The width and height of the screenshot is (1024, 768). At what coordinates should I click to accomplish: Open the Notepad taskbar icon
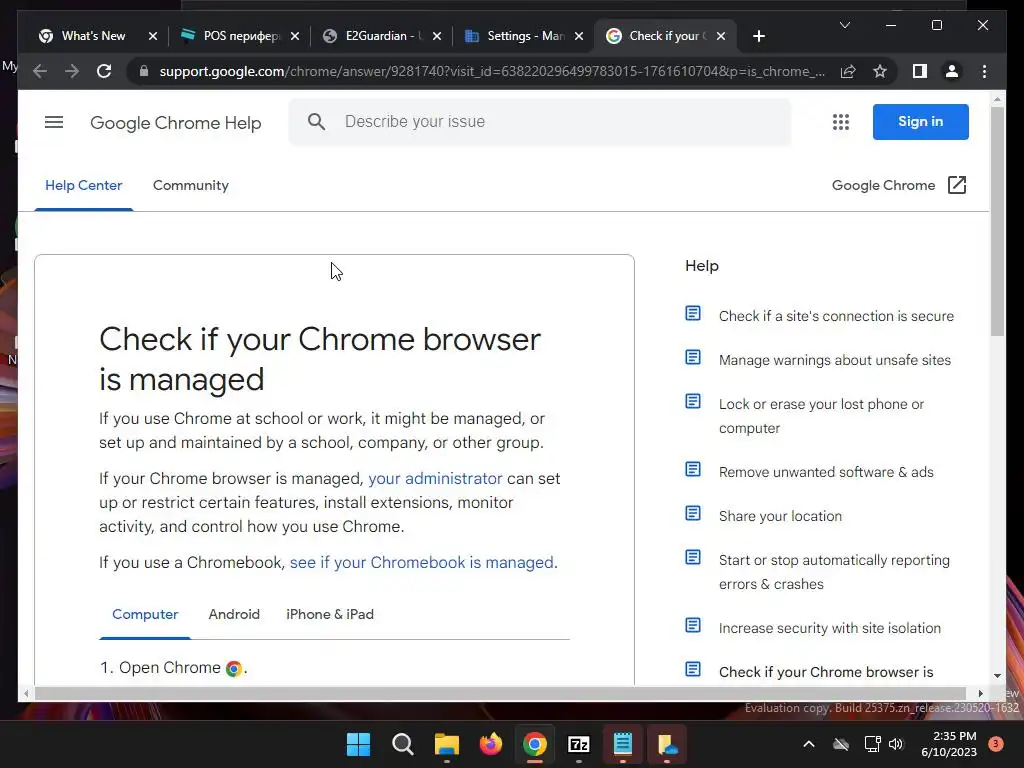[x=622, y=744]
